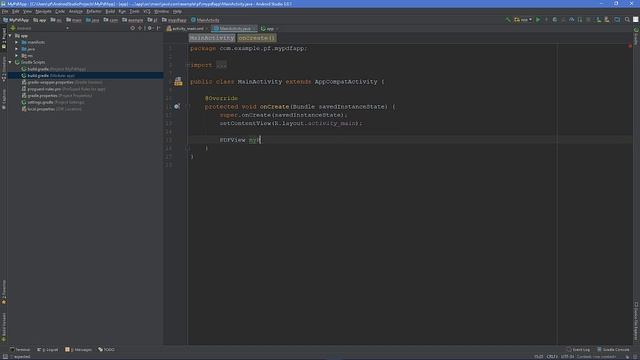Viewport: 640px width, 360px height.
Task: Open the SDK Manager toolbar icon
Action: click(x=607, y=20)
